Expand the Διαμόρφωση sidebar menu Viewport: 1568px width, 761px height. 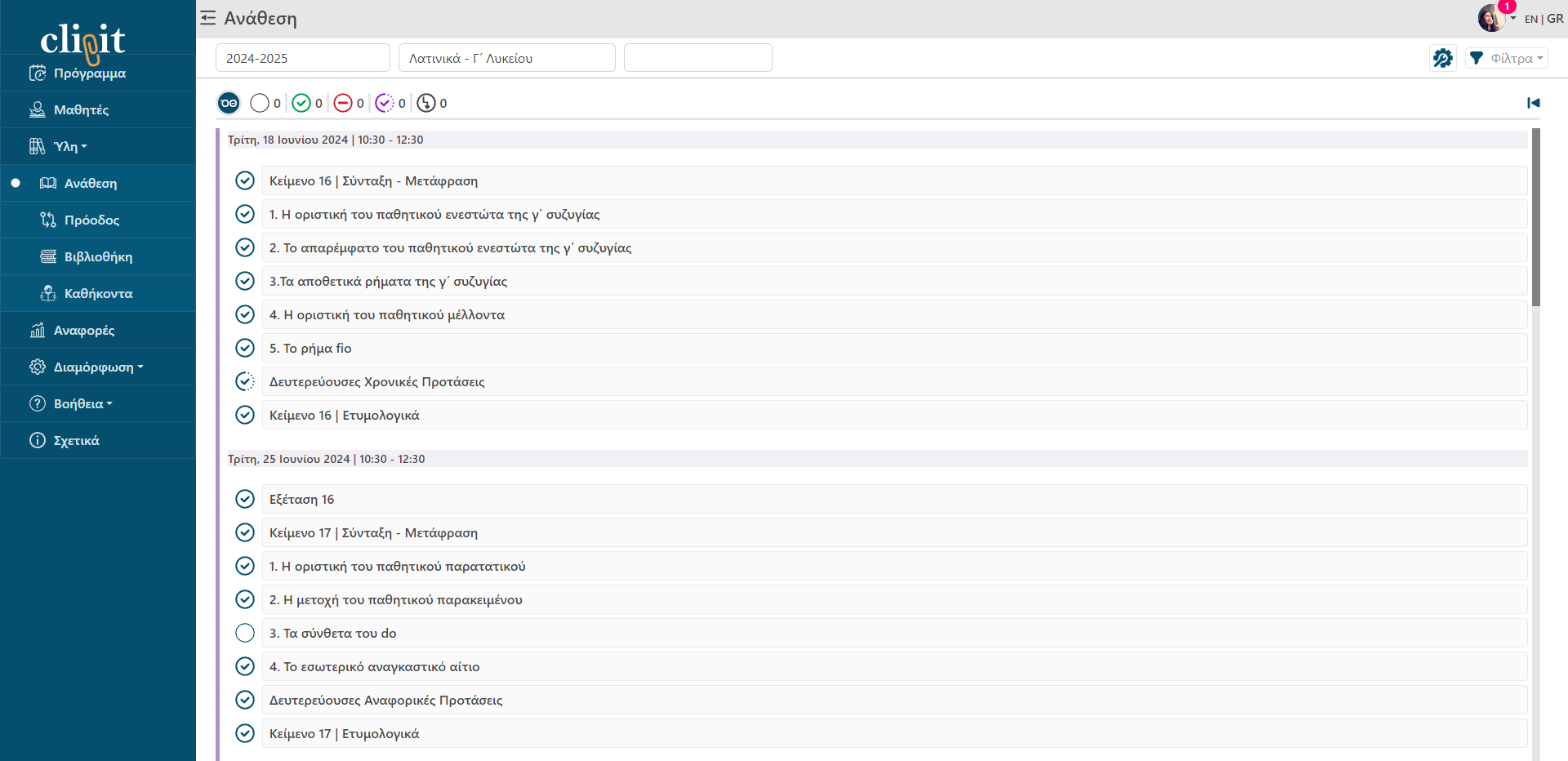93,367
